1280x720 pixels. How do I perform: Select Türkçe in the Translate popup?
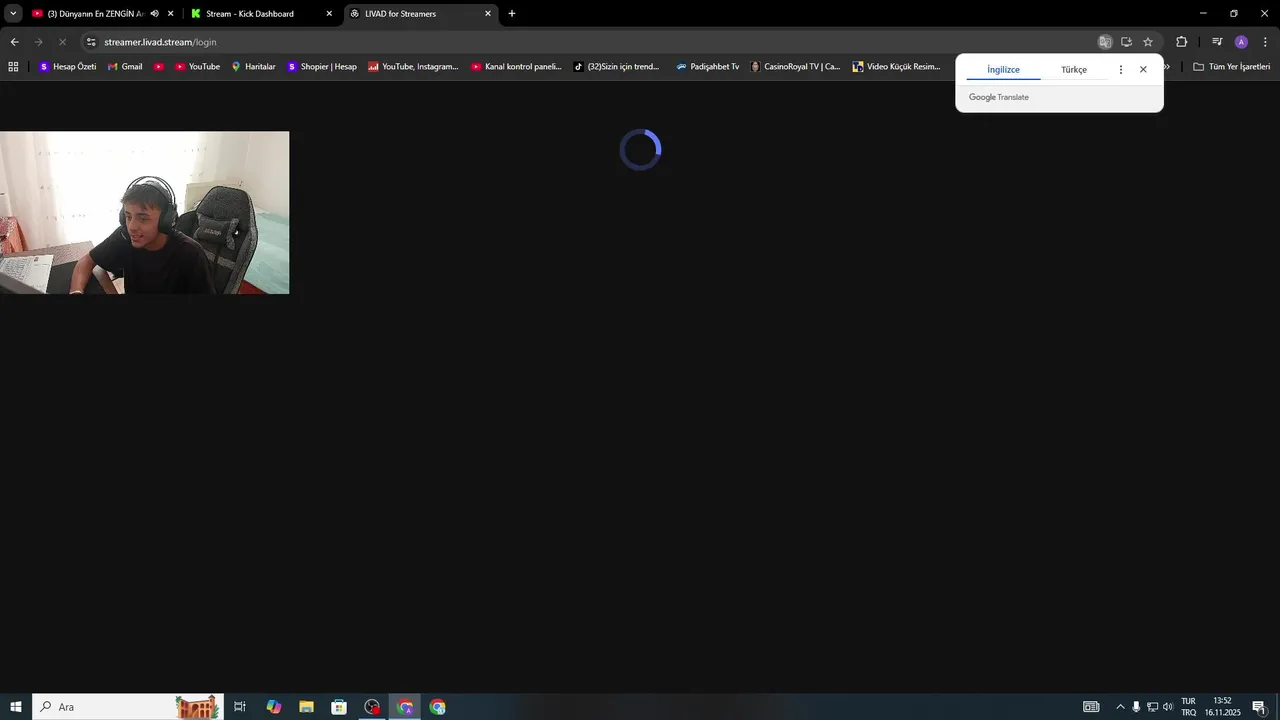(1074, 70)
